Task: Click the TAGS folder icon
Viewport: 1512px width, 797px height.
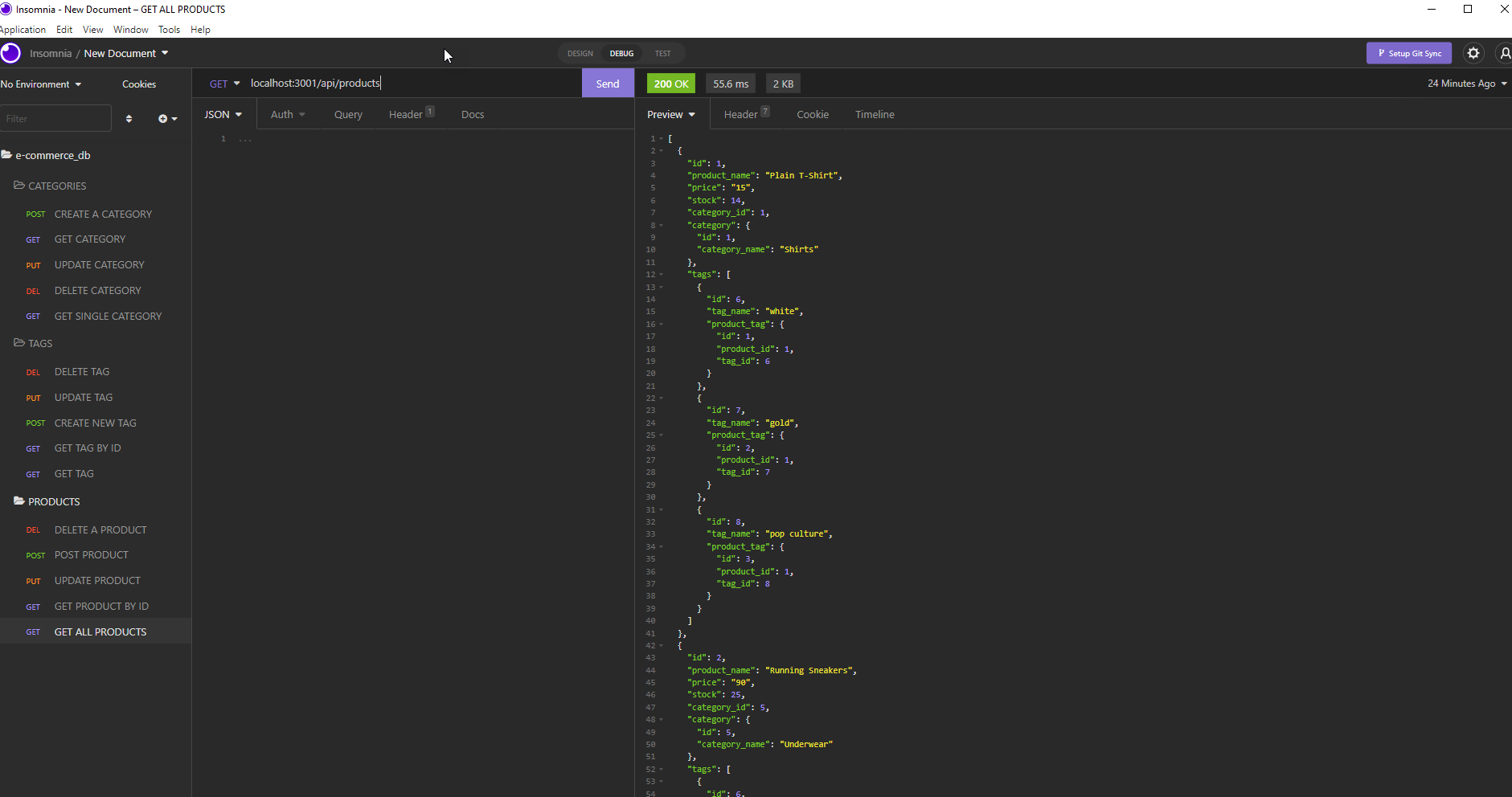Action: (18, 343)
